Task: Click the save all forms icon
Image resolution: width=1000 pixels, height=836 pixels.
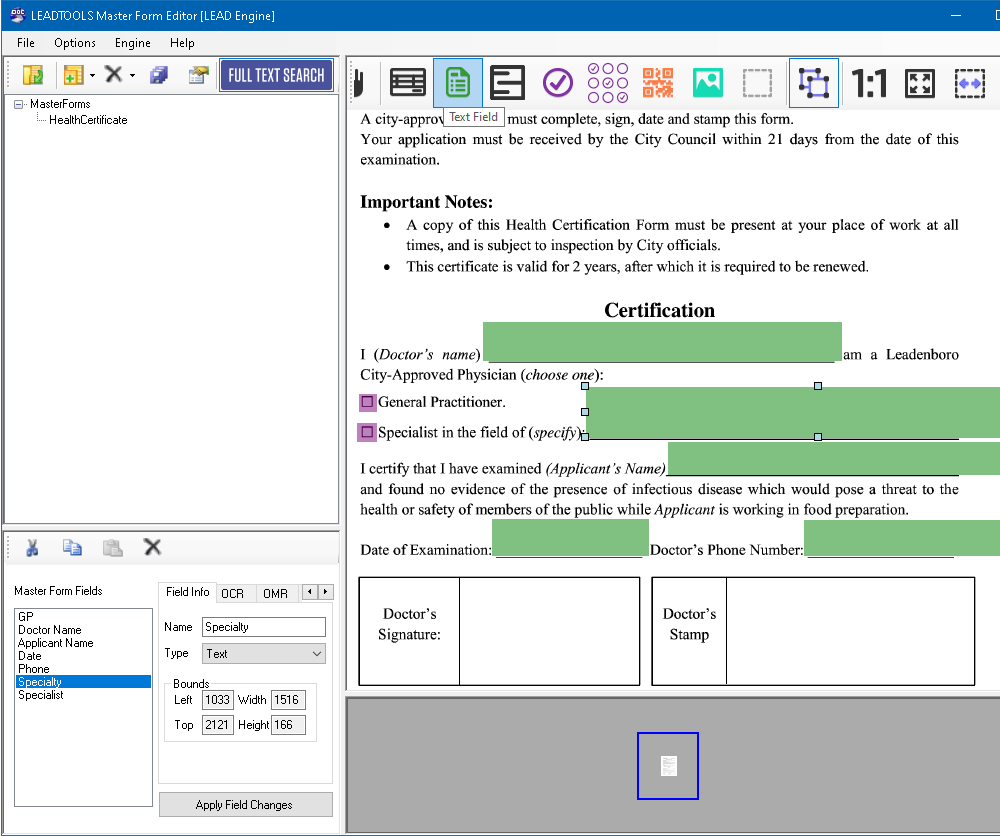Action: pyautogui.click(x=159, y=75)
